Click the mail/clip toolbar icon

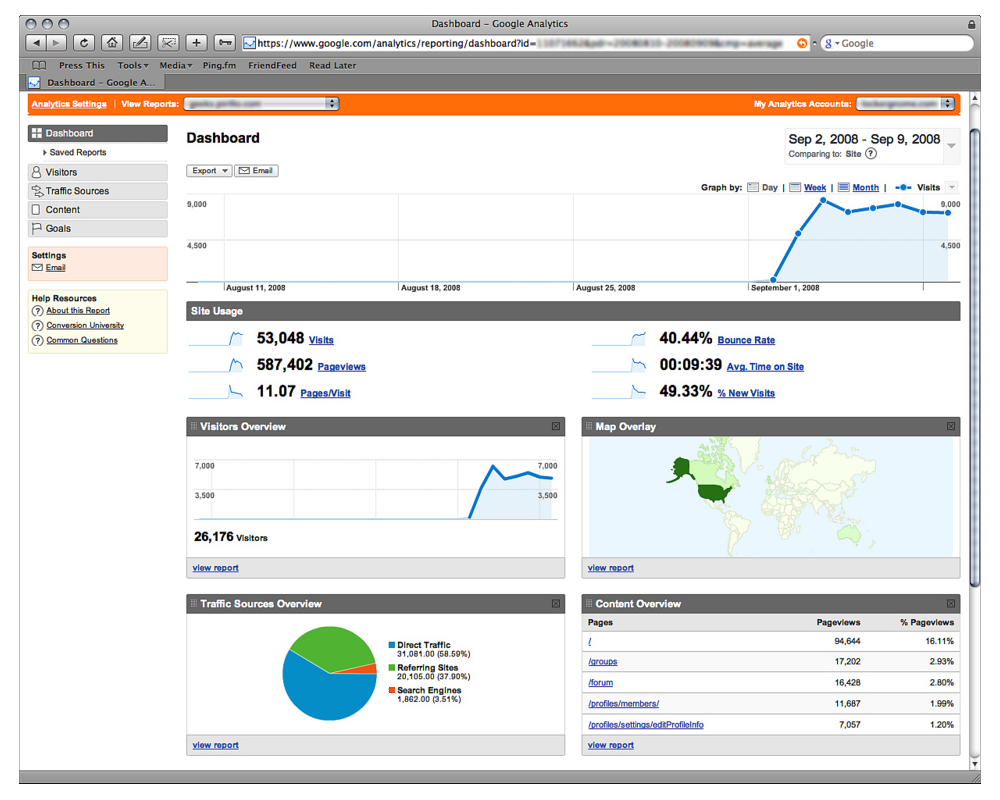[x=168, y=43]
